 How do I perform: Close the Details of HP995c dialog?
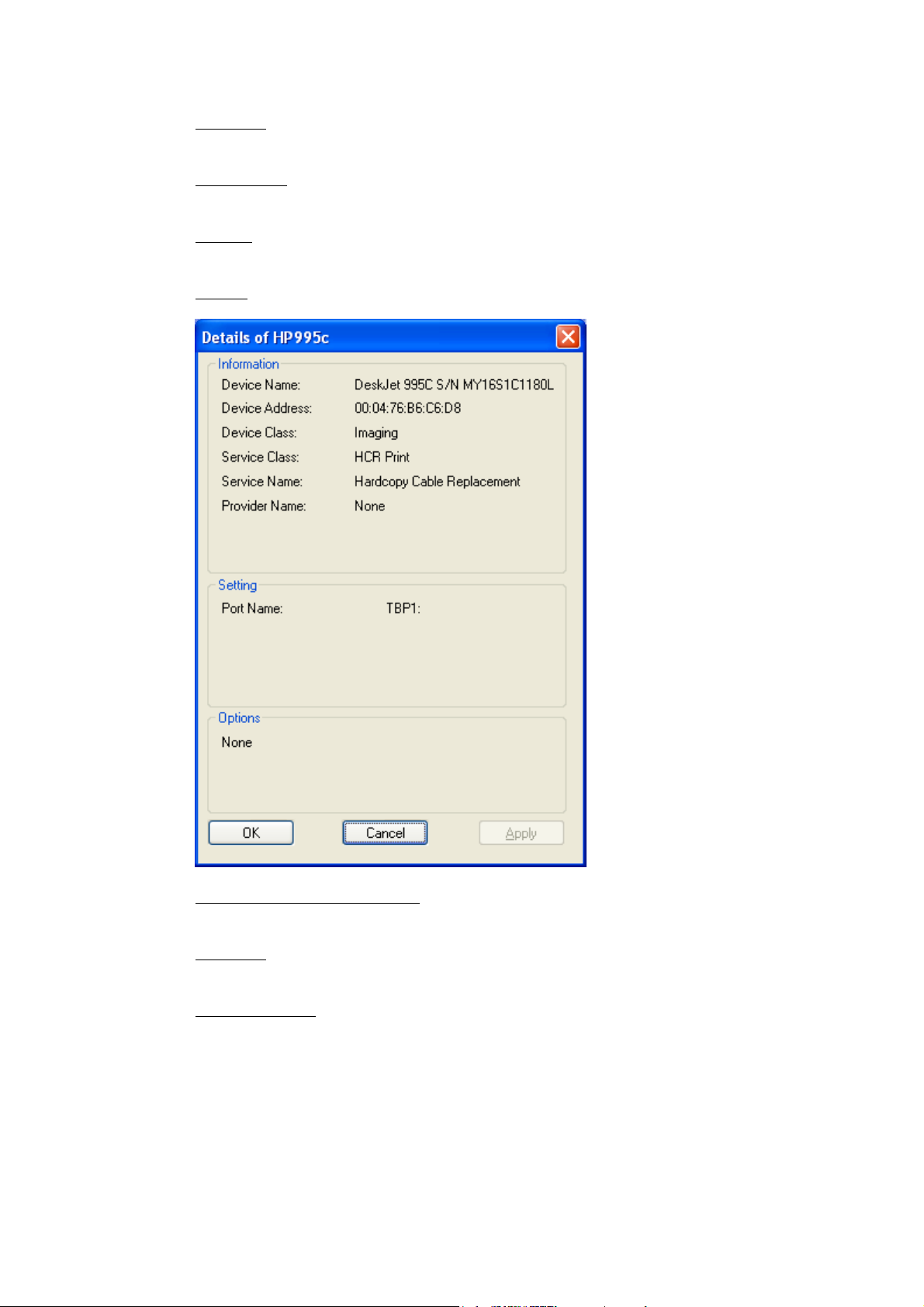[x=568, y=337]
